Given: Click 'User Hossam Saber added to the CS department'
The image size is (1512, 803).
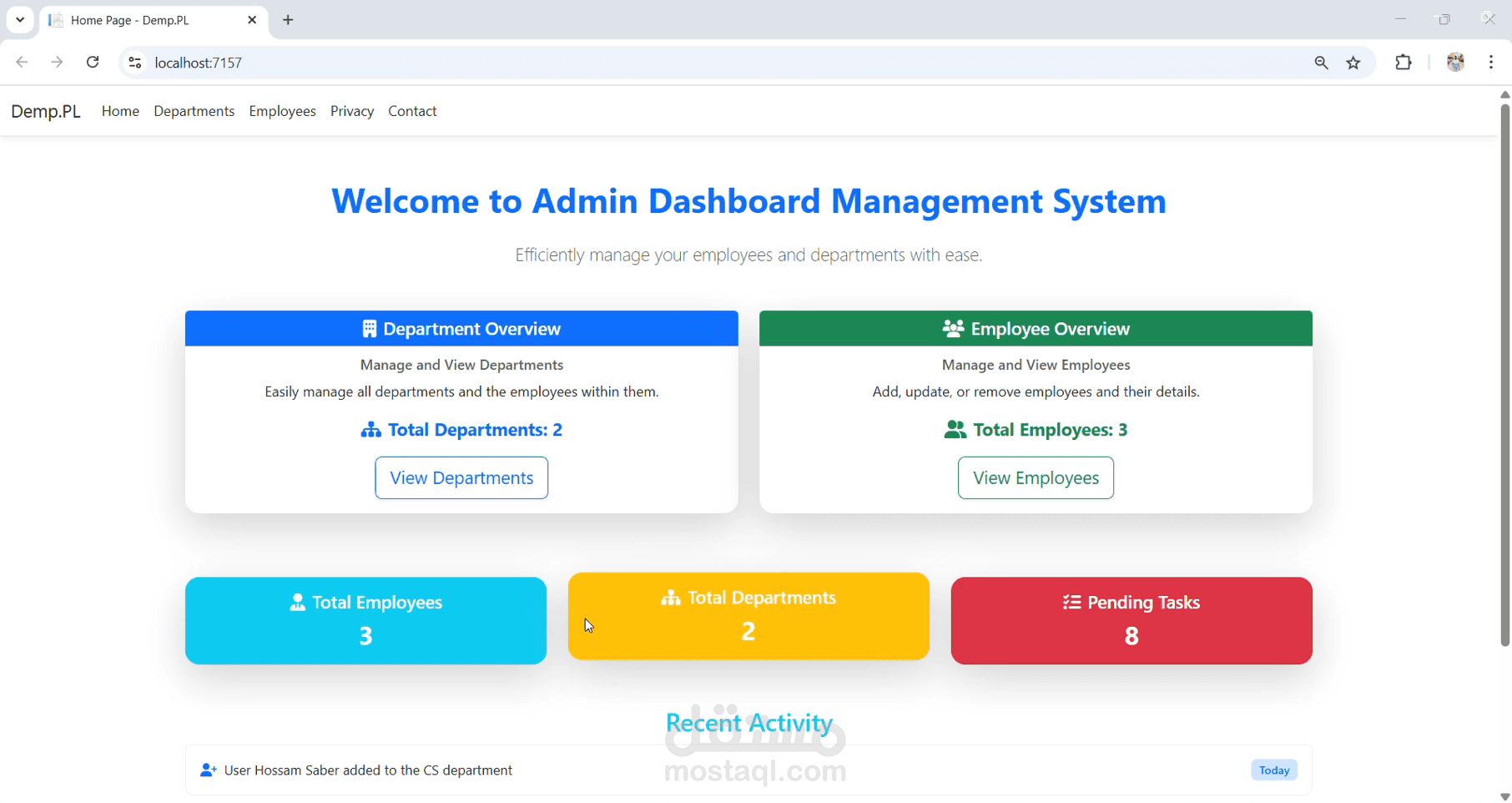Looking at the screenshot, I should [369, 770].
